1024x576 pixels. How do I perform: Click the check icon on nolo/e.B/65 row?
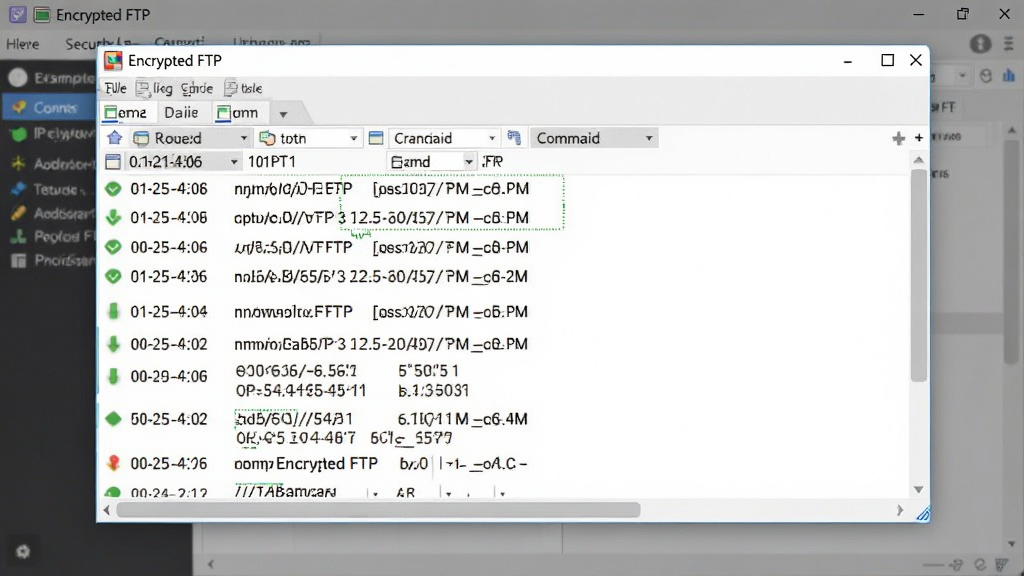pyautogui.click(x=113, y=276)
